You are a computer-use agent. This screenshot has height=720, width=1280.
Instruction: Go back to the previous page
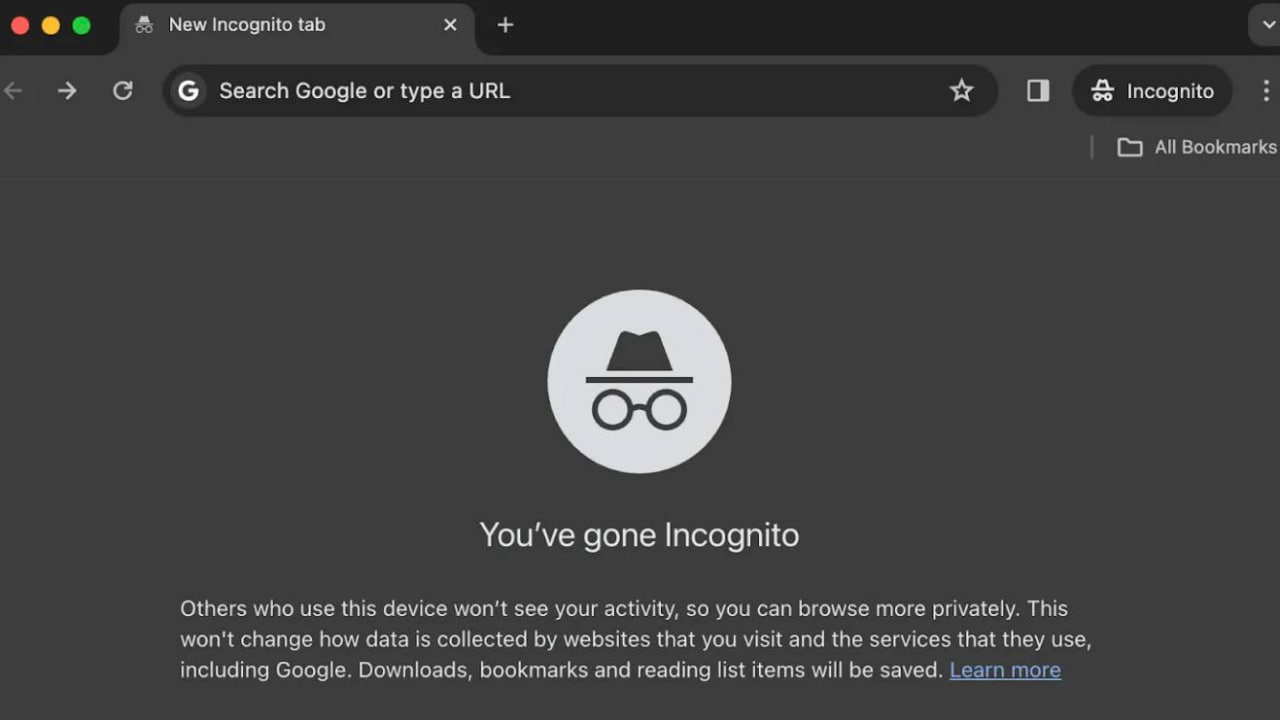tap(13, 91)
